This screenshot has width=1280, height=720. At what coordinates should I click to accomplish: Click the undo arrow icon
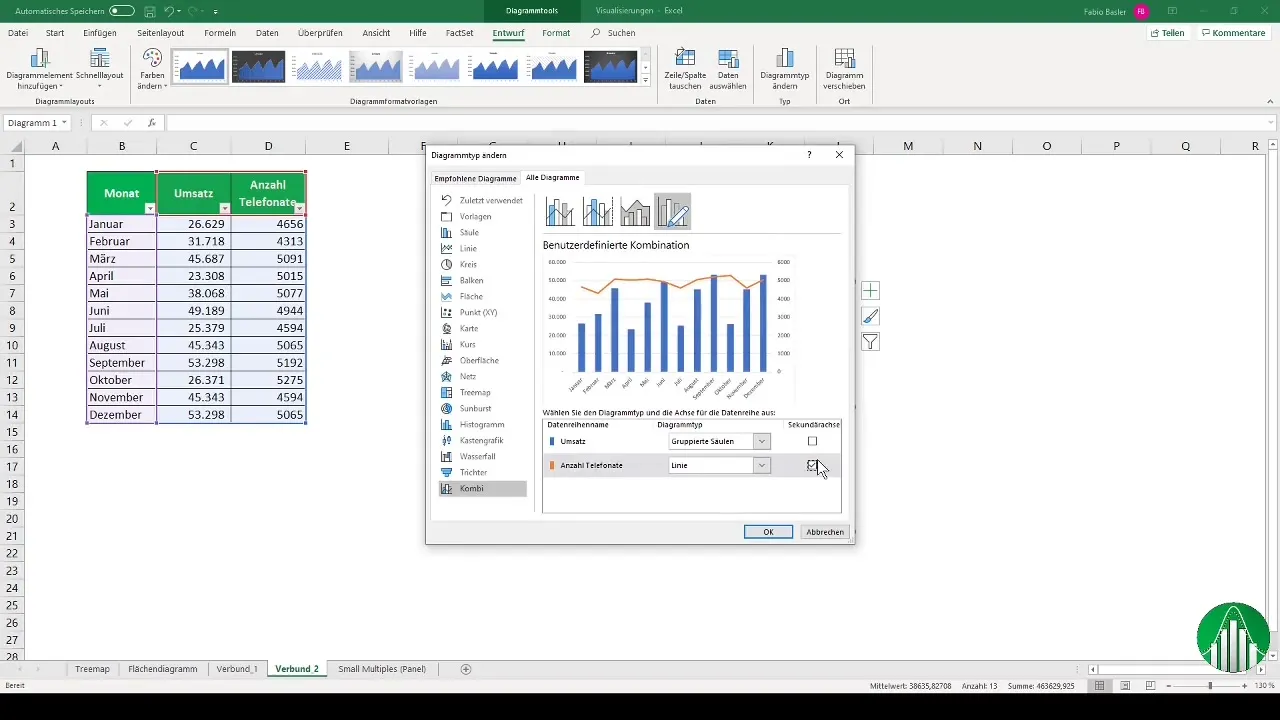[169, 11]
